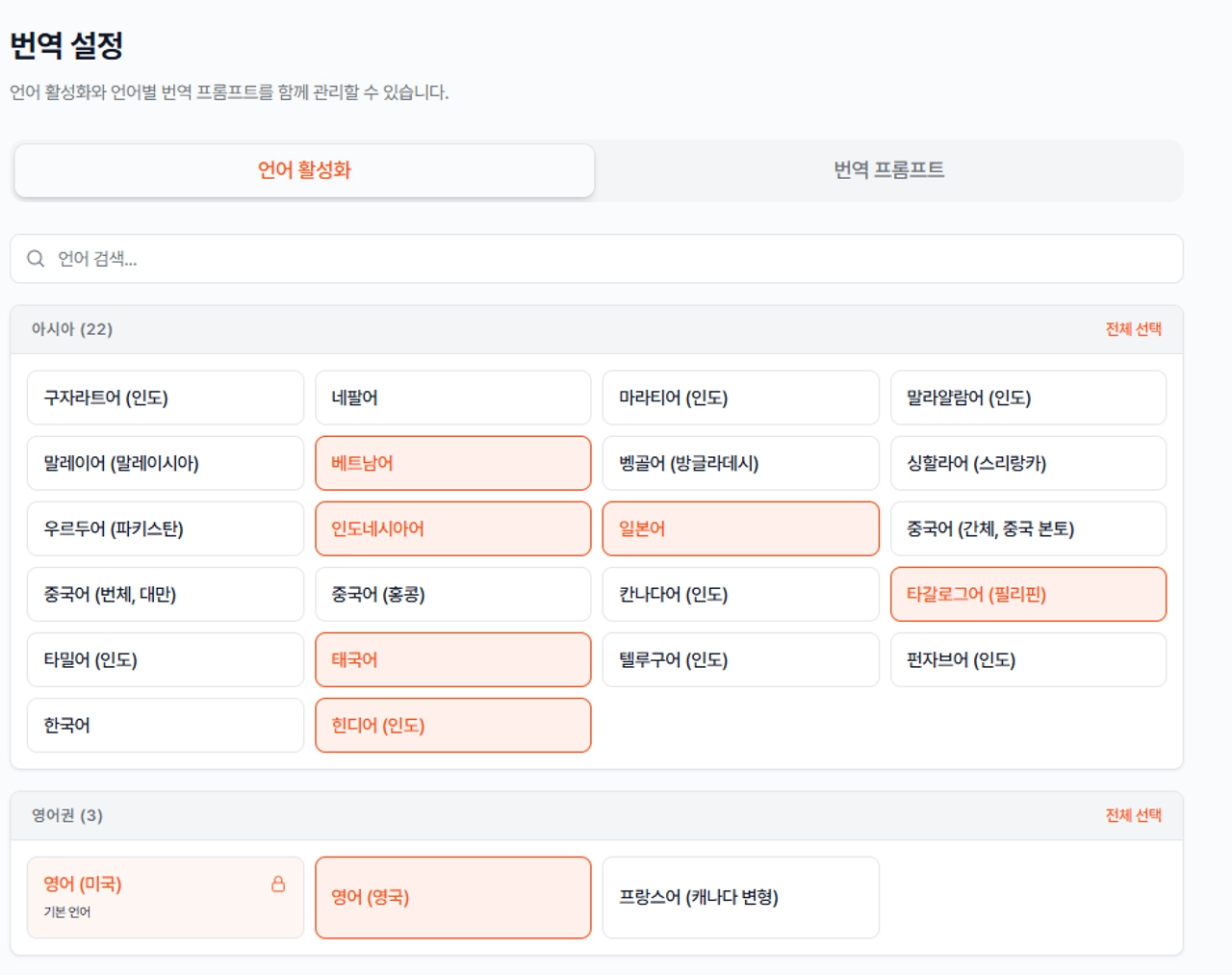Viewport: 1232px width, 975px height.
Task: Toggle off the 태국어 language
Action: coord(452,659)
